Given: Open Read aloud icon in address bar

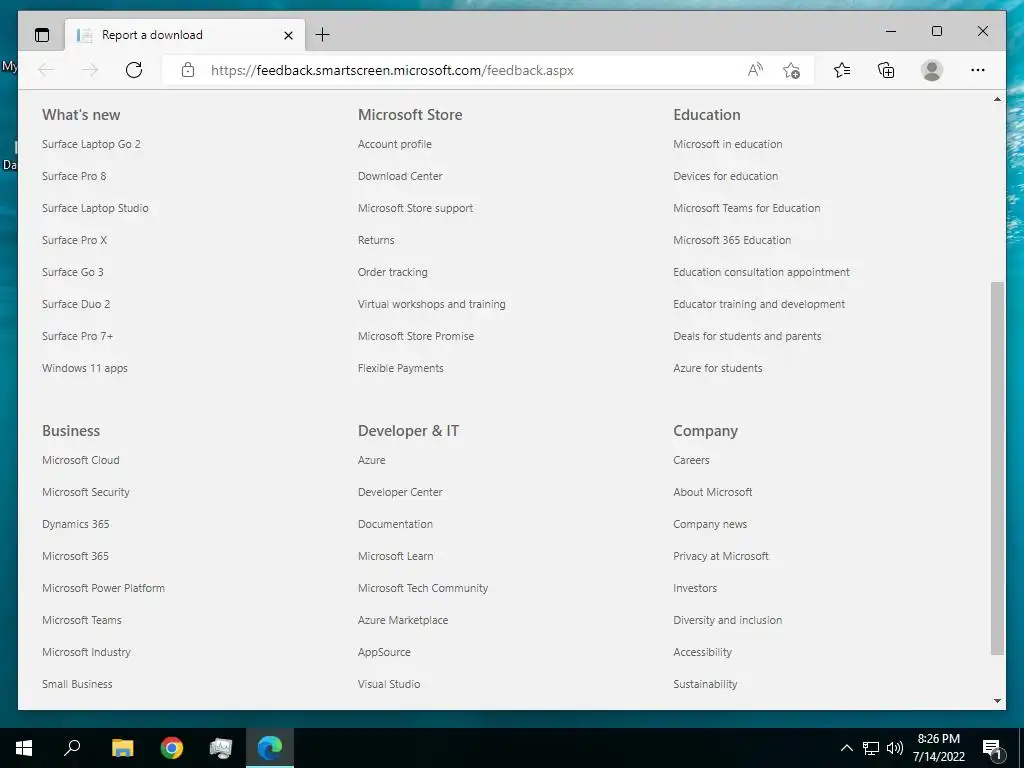Looking at the screenshot, I should pyautogui.click(x=755, y=70).
